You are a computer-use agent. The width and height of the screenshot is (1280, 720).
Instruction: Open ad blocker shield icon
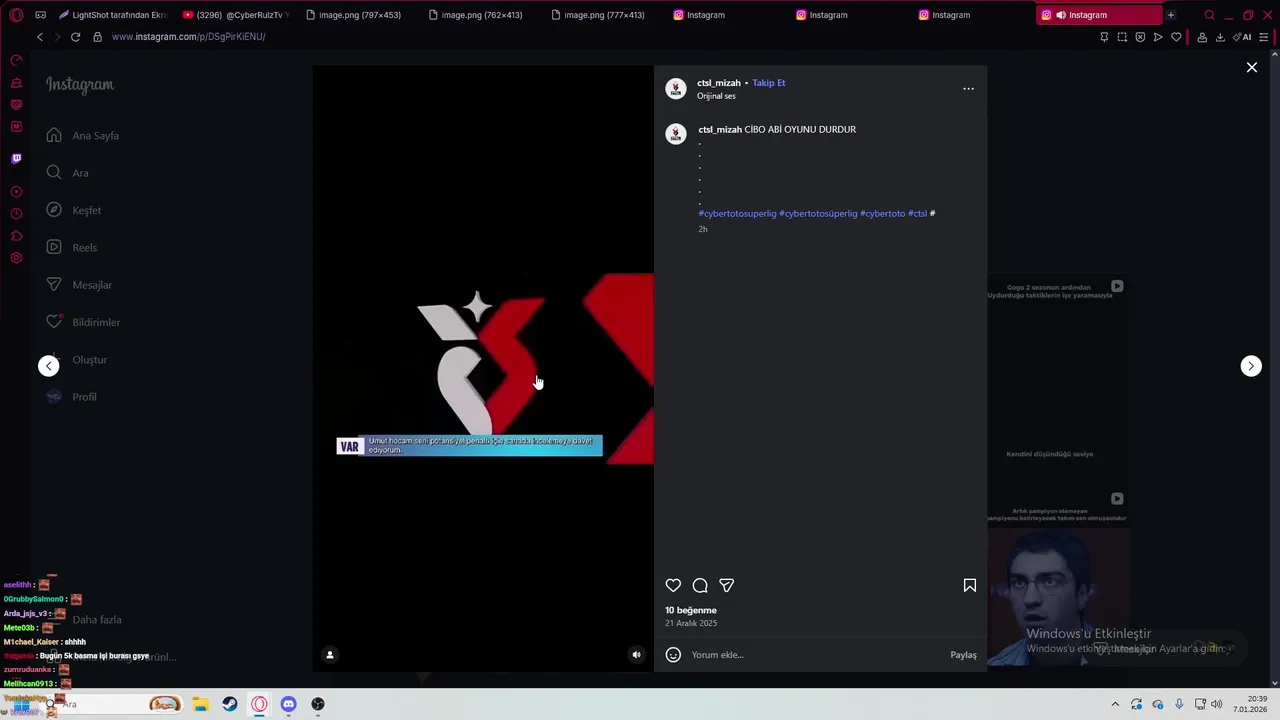tap(1140, 37)
